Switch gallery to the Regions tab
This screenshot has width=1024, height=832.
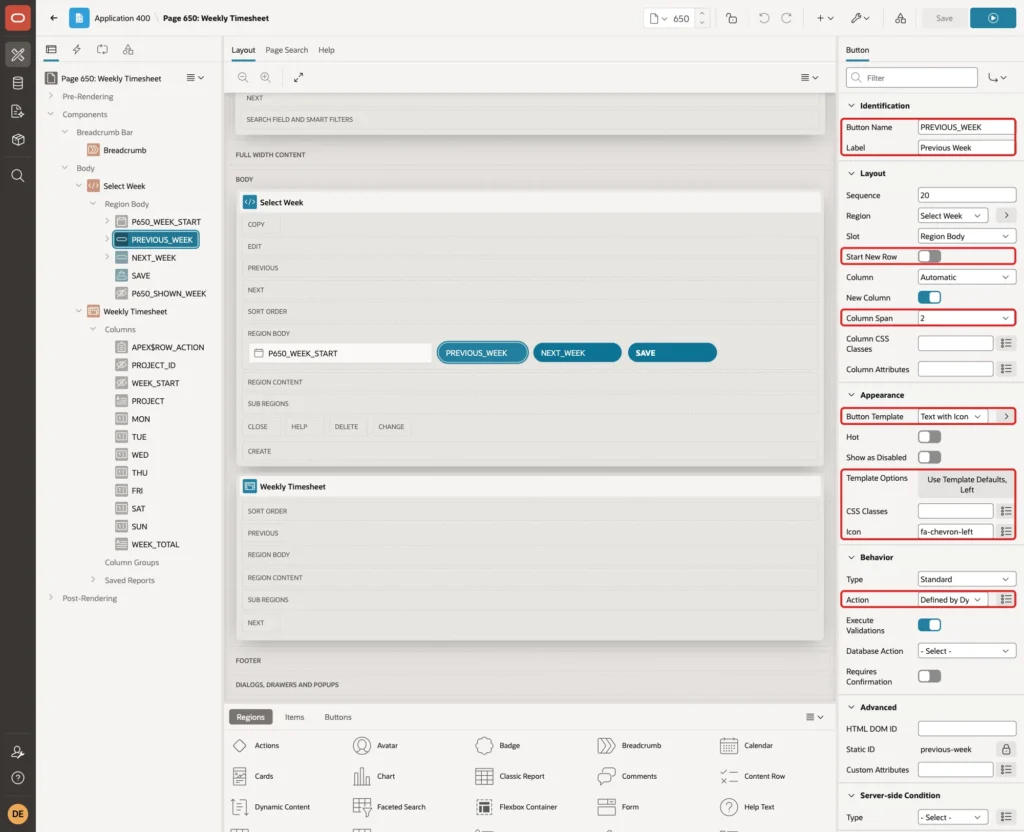(x=250, y=716)
